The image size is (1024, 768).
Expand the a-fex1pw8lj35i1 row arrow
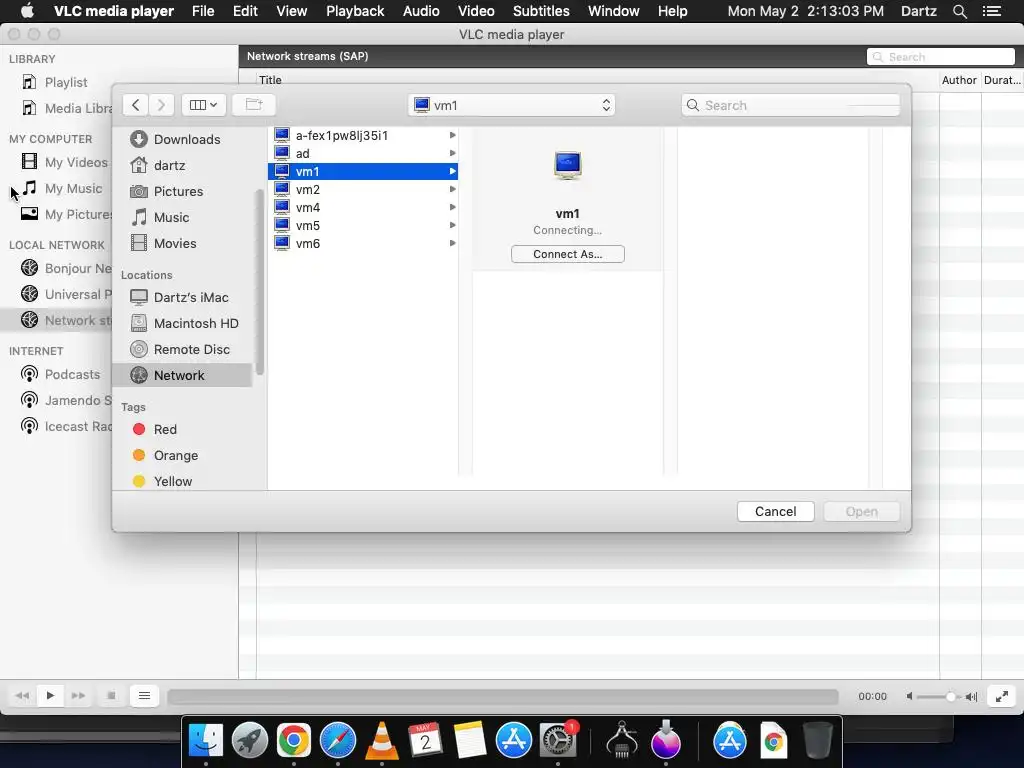452,135
